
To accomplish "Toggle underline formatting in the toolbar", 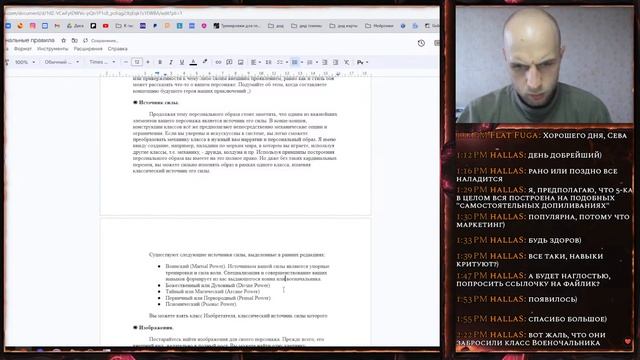I will 182,62.
